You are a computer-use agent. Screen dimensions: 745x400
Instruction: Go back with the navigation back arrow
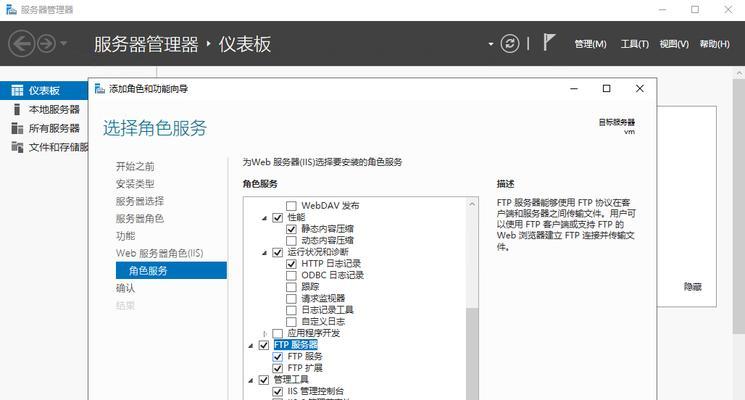pyautogui.click(x=22, y=44)
